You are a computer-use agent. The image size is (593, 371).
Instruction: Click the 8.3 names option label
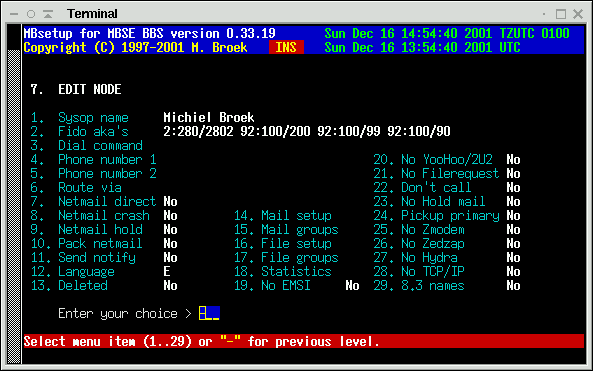pos(433,285)
